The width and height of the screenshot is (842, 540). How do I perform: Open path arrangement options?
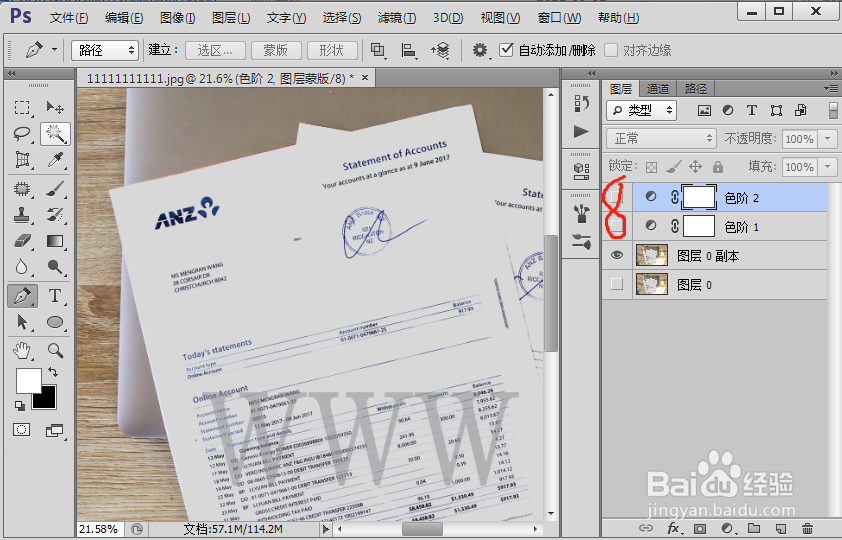[x=440, y=50]
